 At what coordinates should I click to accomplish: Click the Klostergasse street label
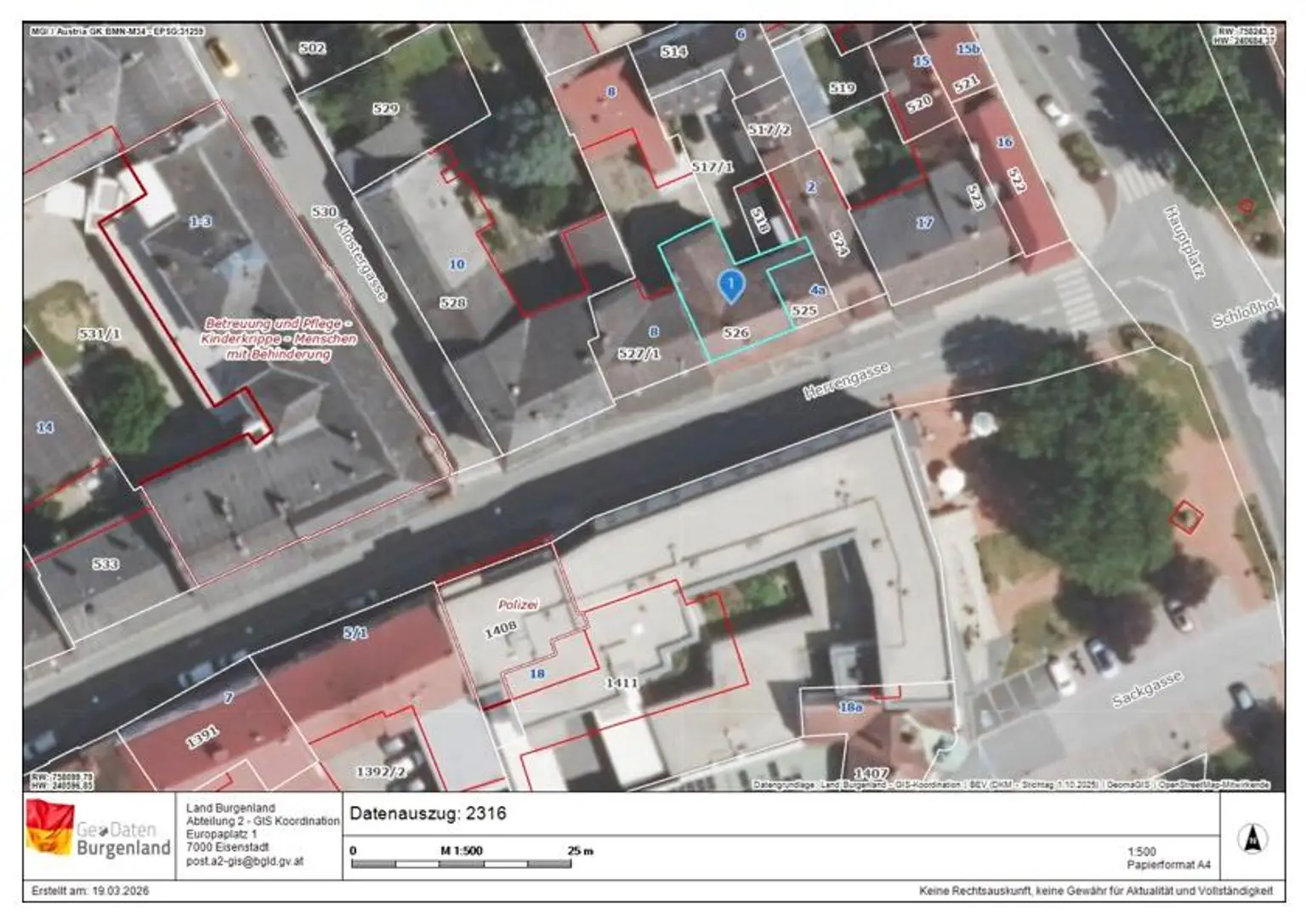point(361,260)
